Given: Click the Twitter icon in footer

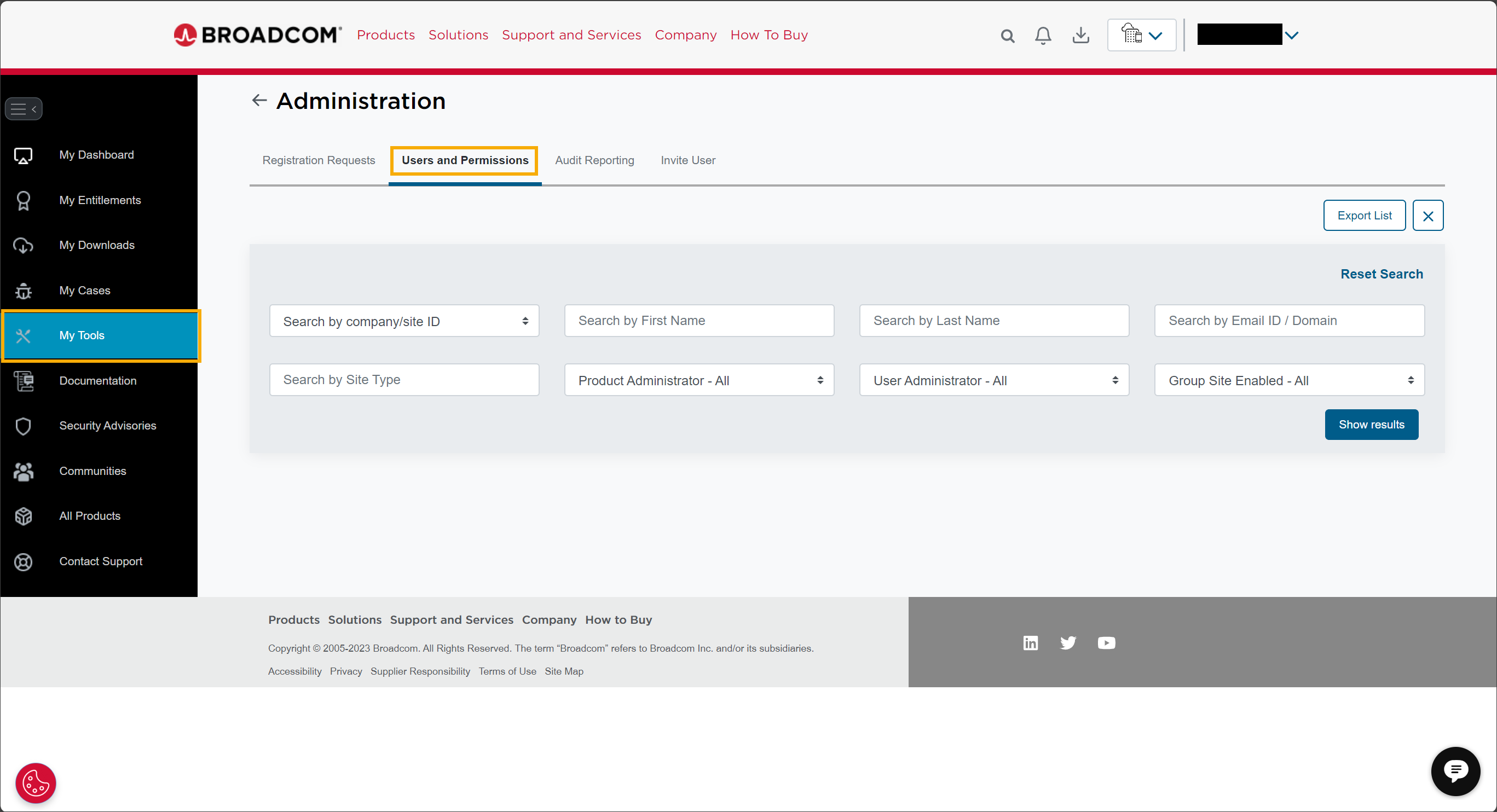Looking at the screenshot, I should click(x=1067, y=643).
